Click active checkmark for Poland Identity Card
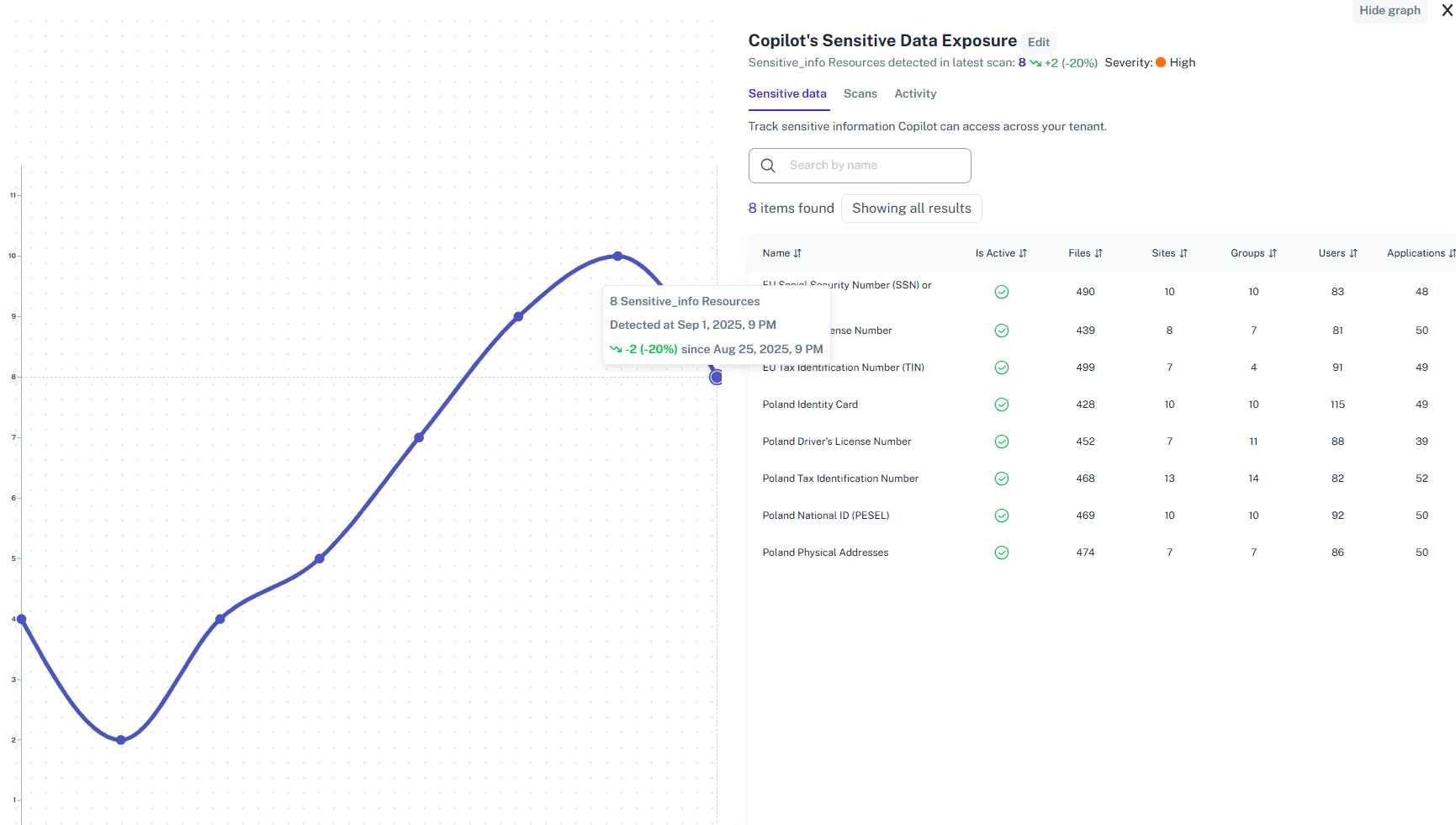 click(1001, 405)
